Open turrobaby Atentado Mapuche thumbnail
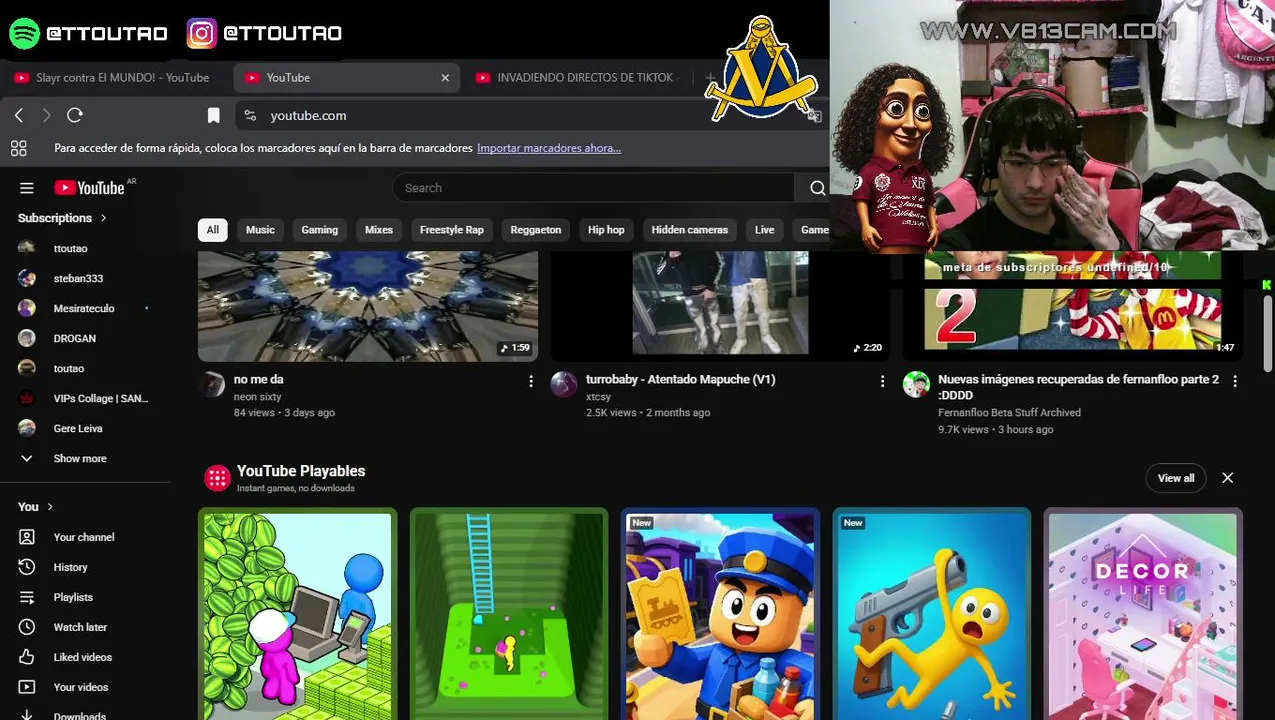This screenshot has width=1275, height=720. pyautogui.click(x=720, y=305)
